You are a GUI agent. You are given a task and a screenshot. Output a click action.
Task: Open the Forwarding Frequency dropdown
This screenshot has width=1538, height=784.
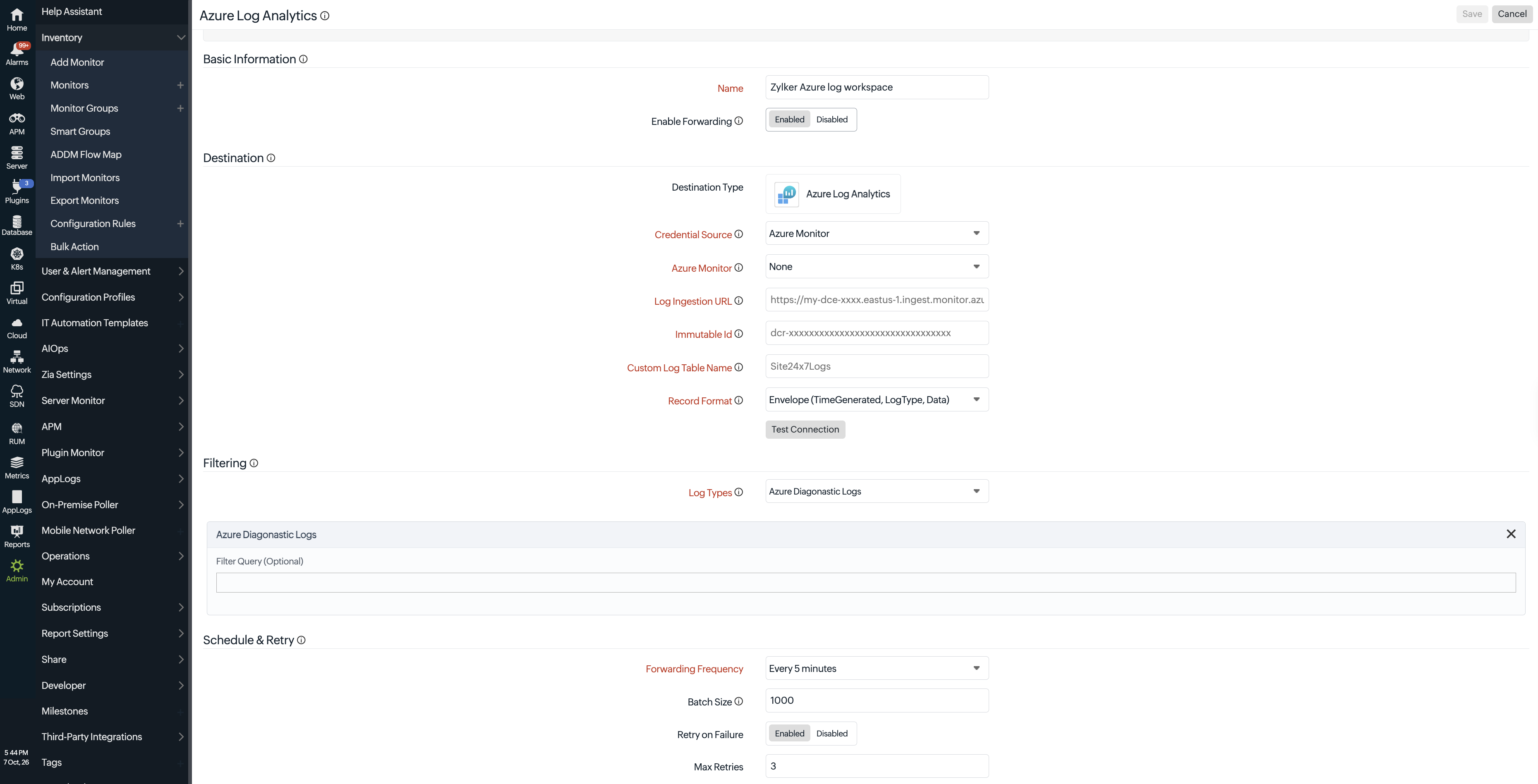(x=877, y=668)
